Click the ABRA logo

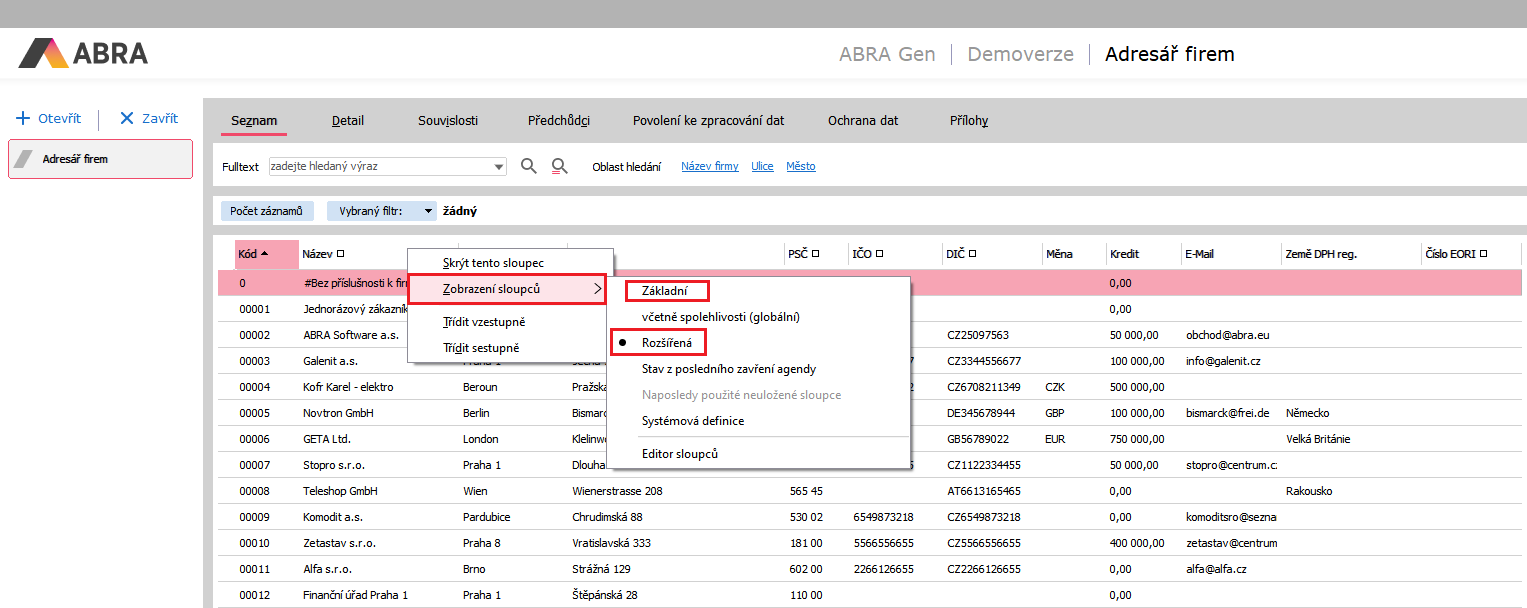pyautogui.click(x=83, y=53)
